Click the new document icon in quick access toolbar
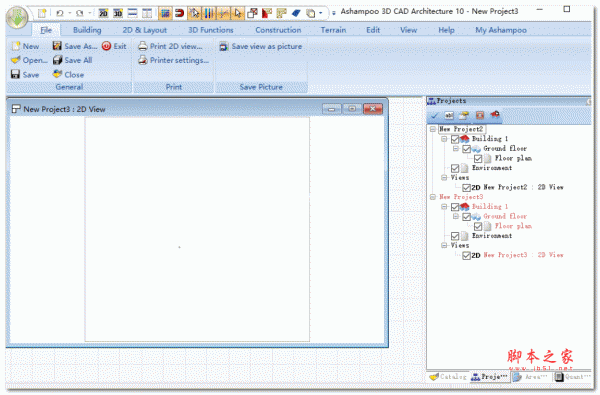The width and height of the screenshot is (600, 395). click(x=42, y=13)
